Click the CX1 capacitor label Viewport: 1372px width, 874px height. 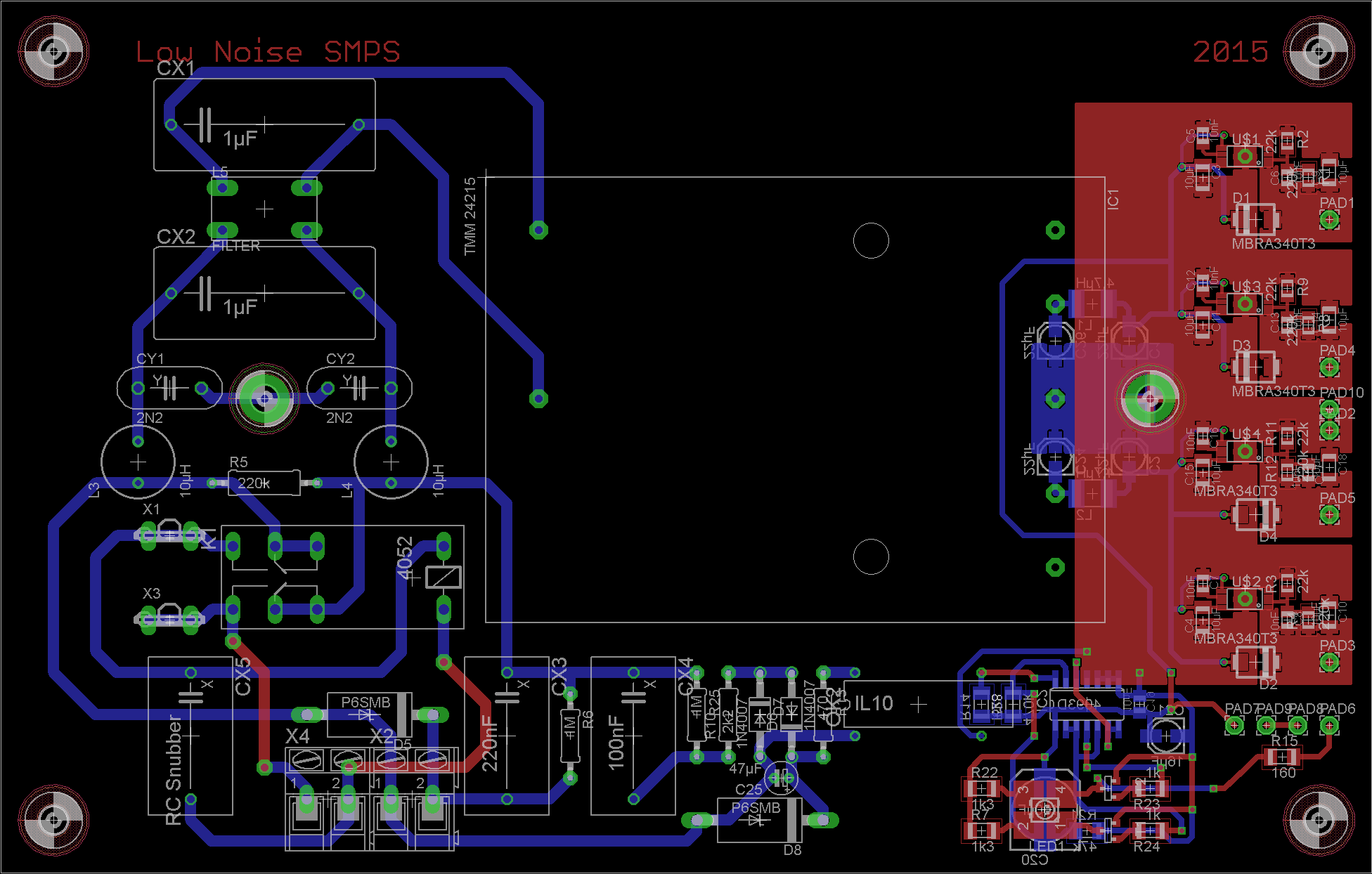[x=176, y=68]
